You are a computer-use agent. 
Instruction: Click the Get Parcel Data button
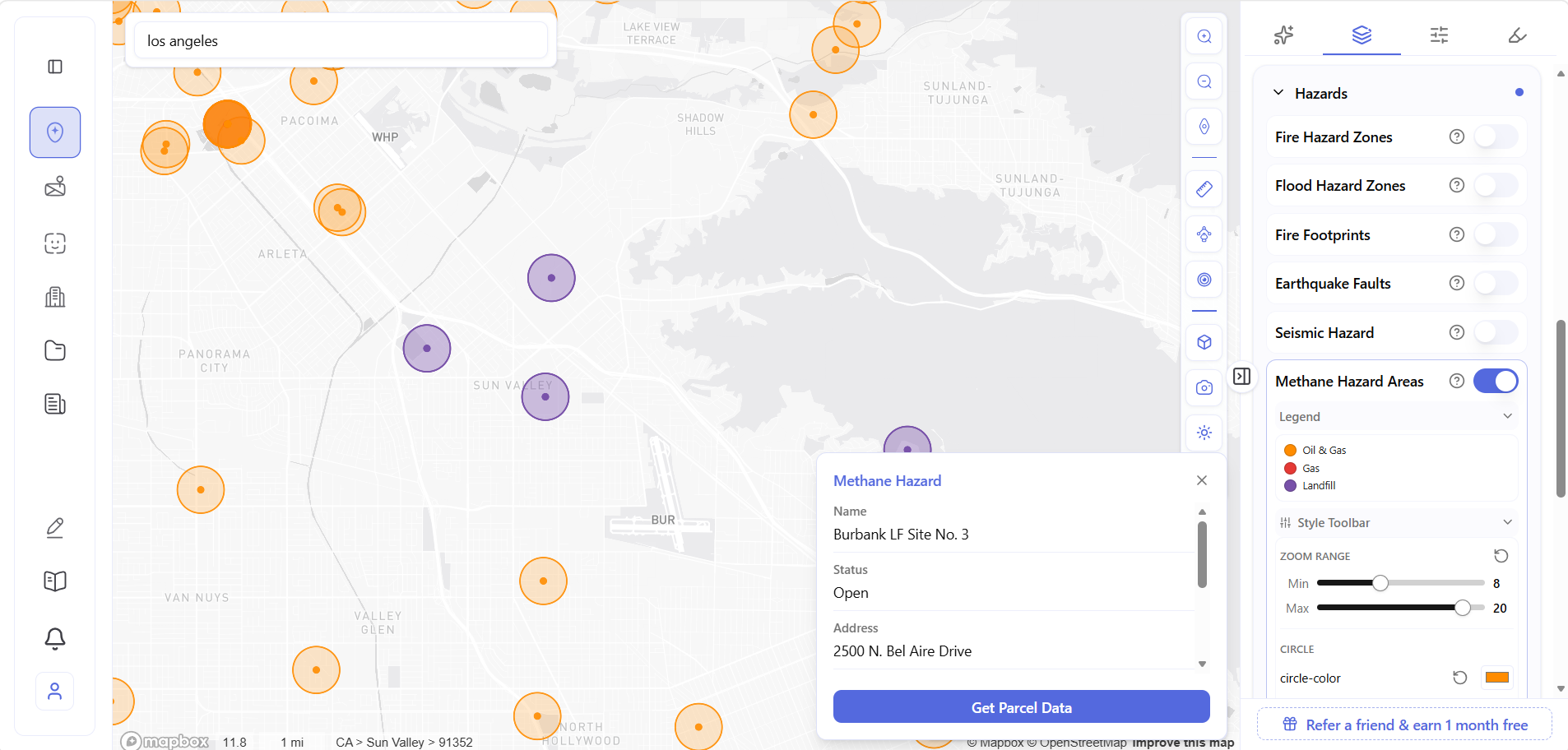pos(1022,707)
